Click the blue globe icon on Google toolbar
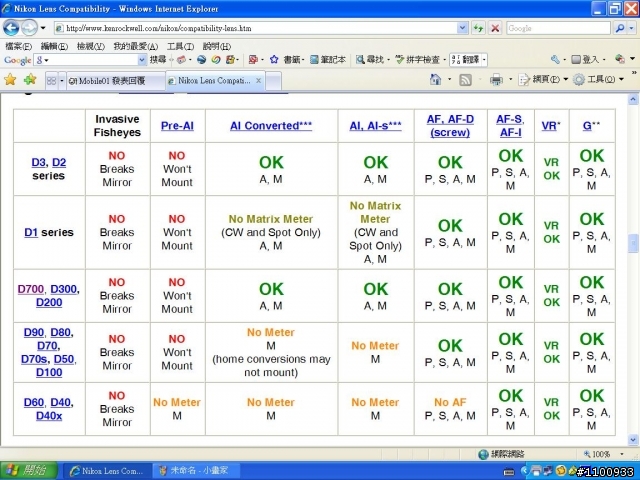 201,60
